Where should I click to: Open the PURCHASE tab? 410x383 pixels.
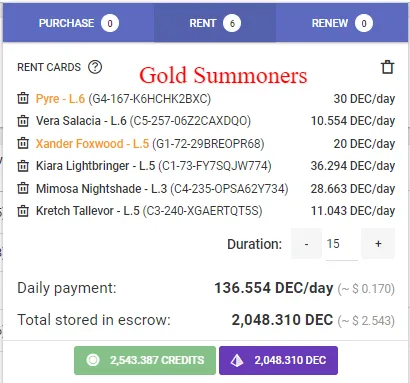[79, 23]
